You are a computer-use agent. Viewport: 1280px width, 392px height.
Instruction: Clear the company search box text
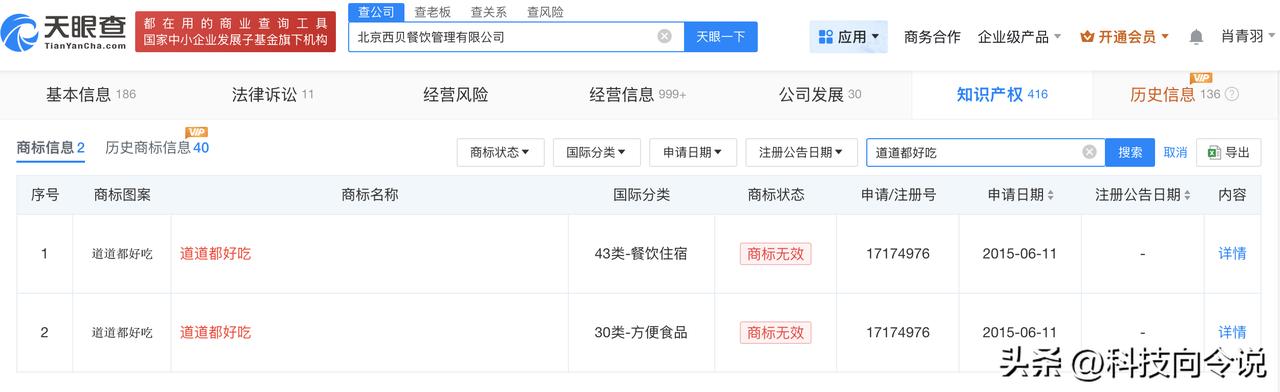(x=664, y=36)
